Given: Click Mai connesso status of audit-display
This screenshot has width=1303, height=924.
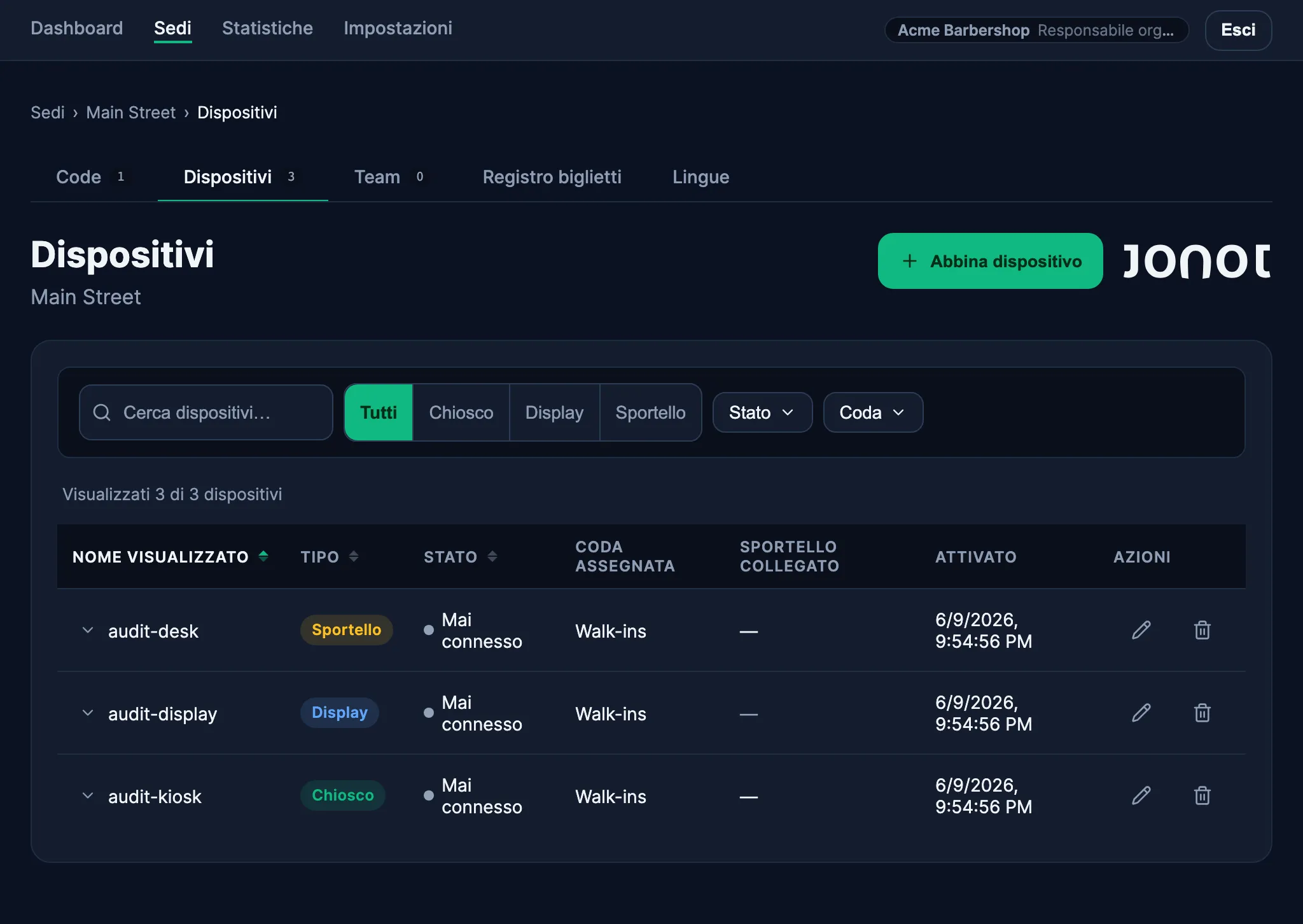Looking at the screenshot, I should [473, 713].
